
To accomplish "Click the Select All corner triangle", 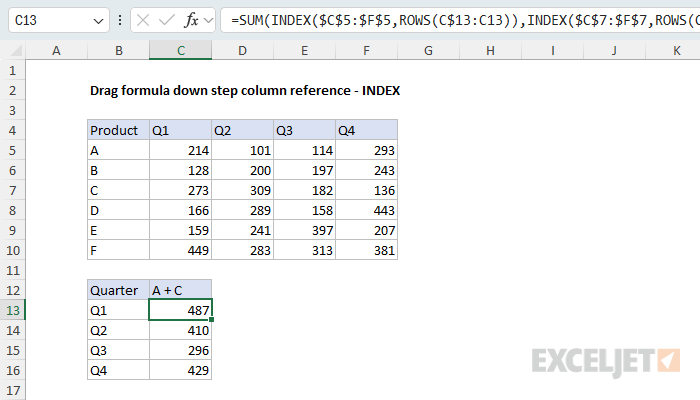I will coord(17,51).
